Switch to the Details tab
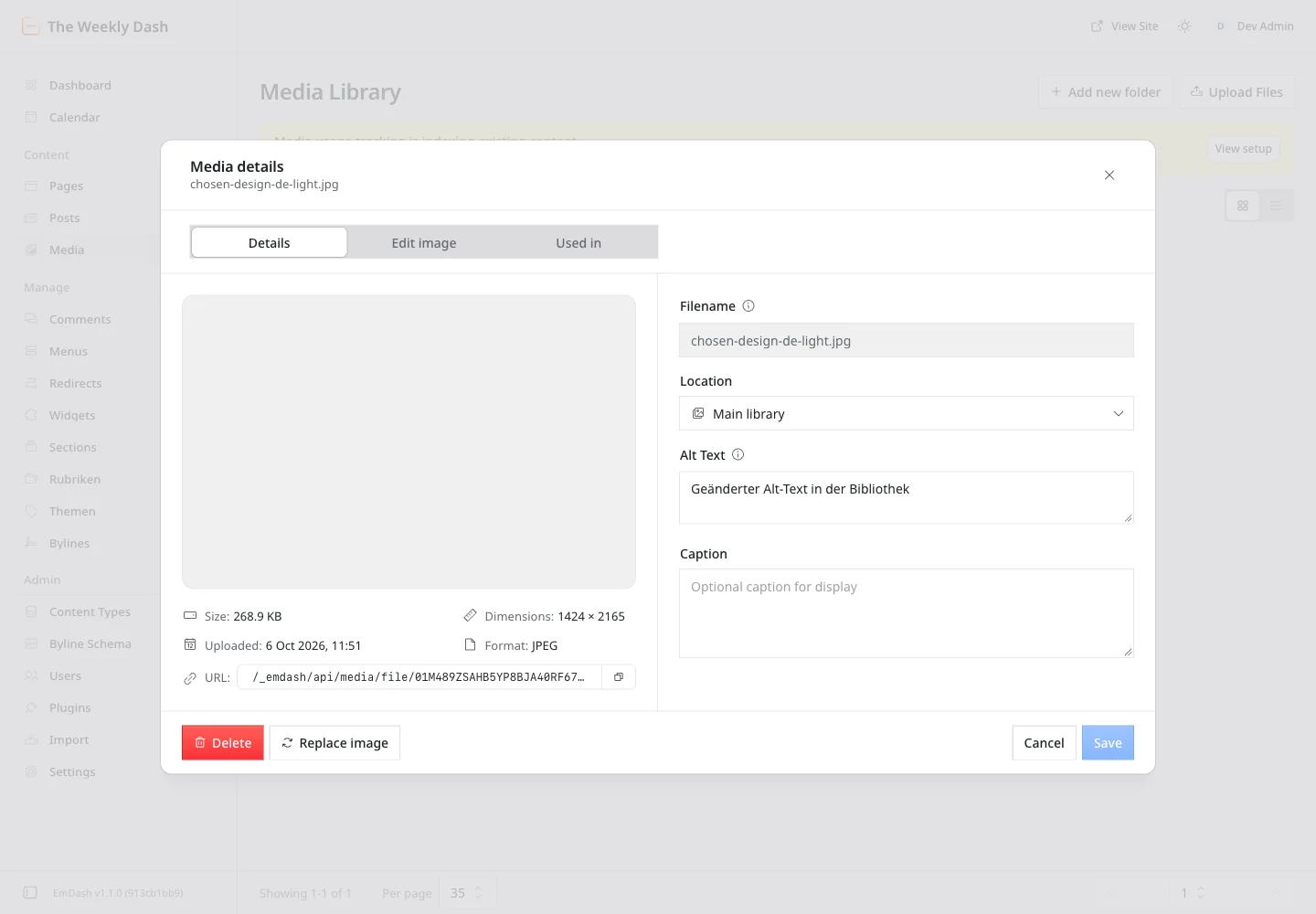Image resolution: width=1316 pixels, height=914 pixels. tap(270, 243)
